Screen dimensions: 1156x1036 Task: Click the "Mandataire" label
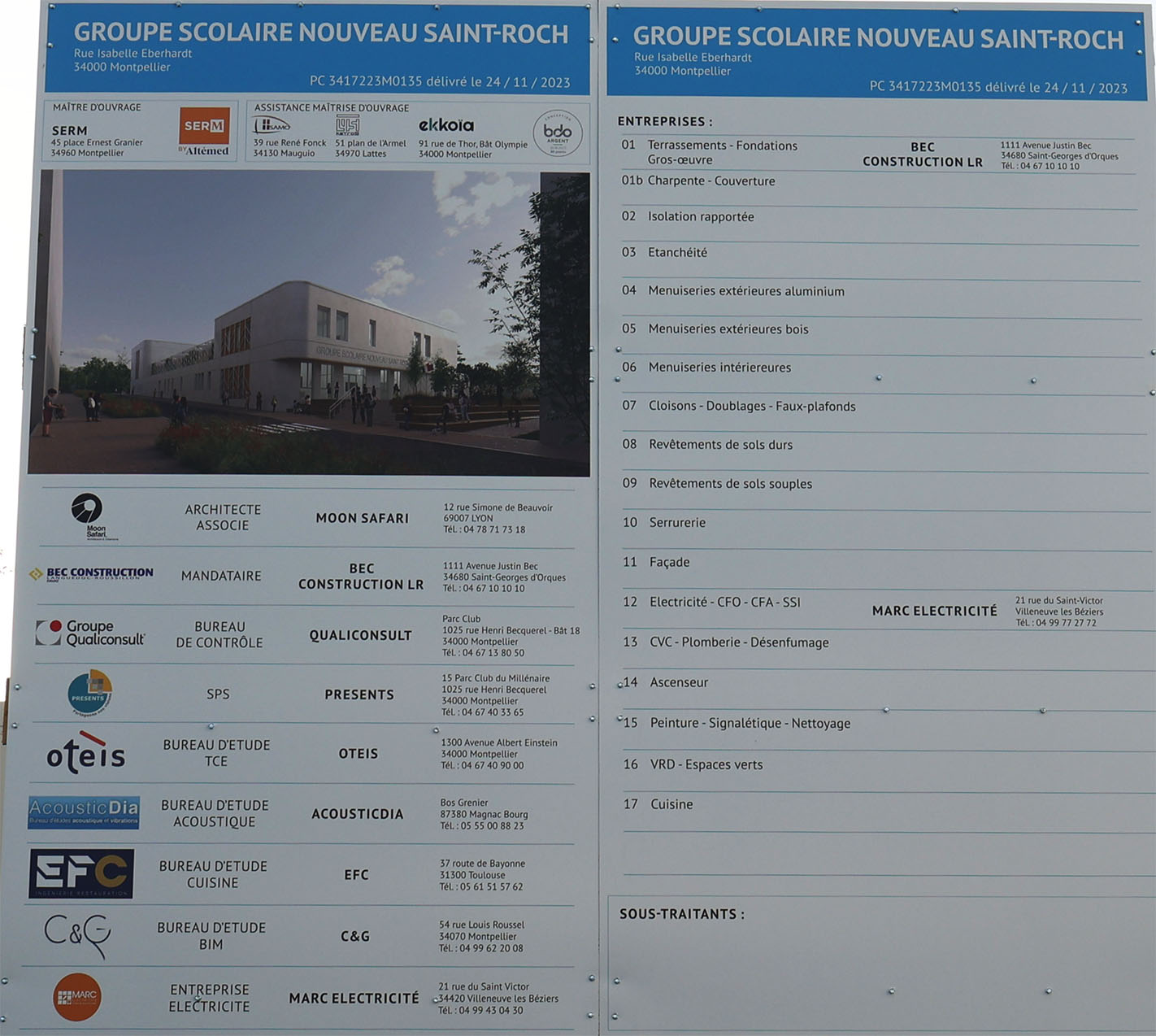pyautogui.click(x=221, y=576)
